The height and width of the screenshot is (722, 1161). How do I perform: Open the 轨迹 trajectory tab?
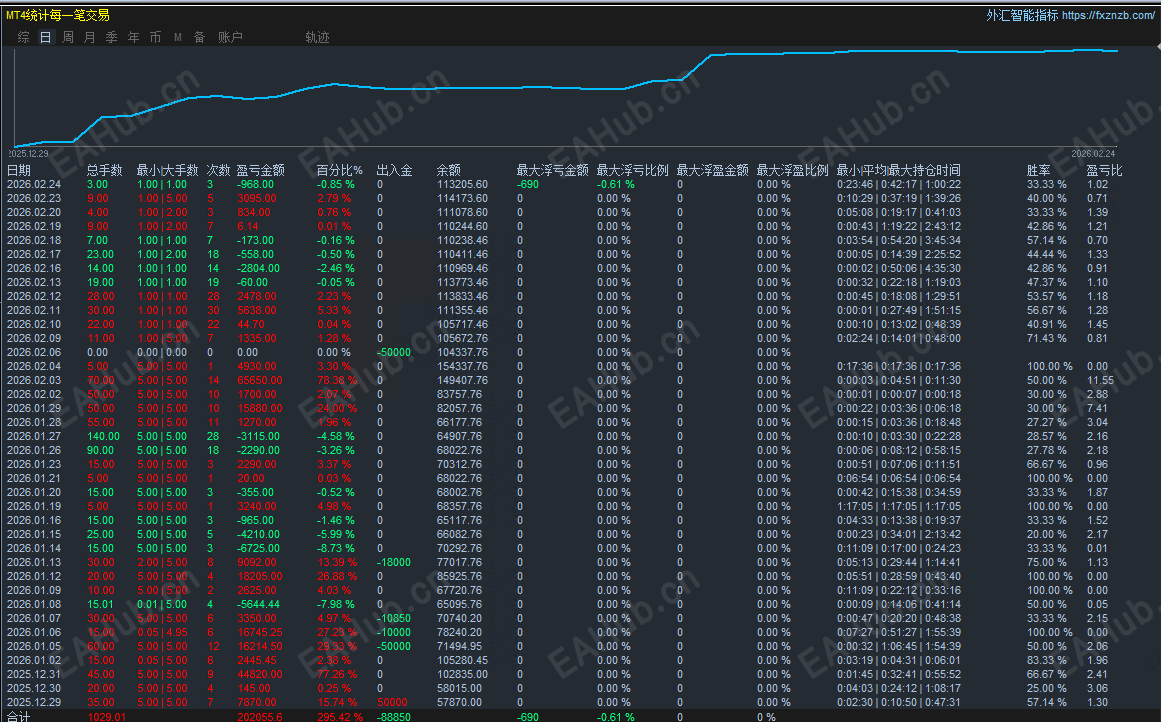[x=318, y=37]
